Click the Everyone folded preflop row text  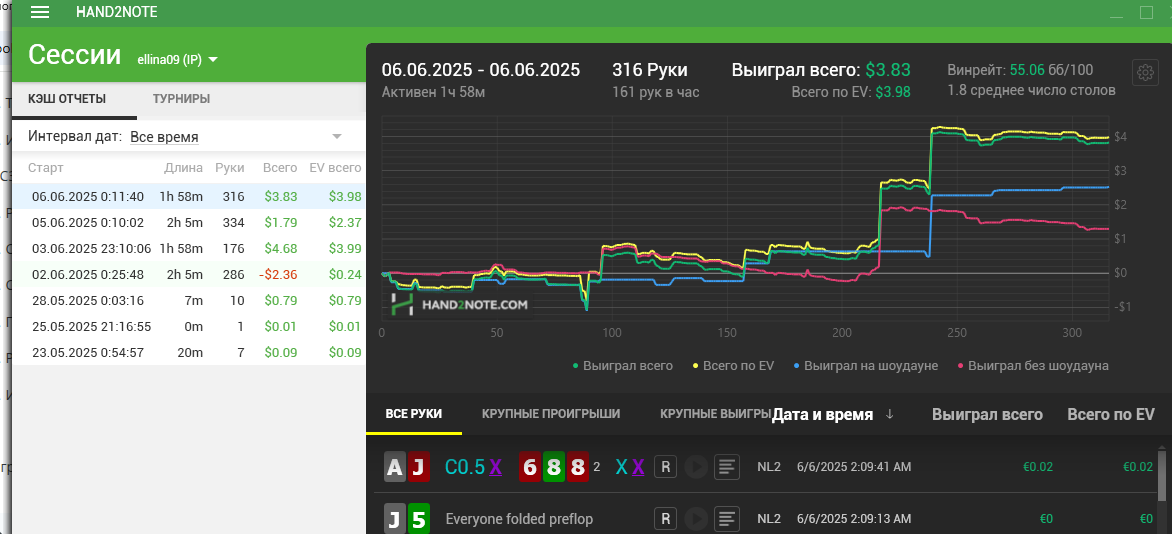click(x=519, y=518)
